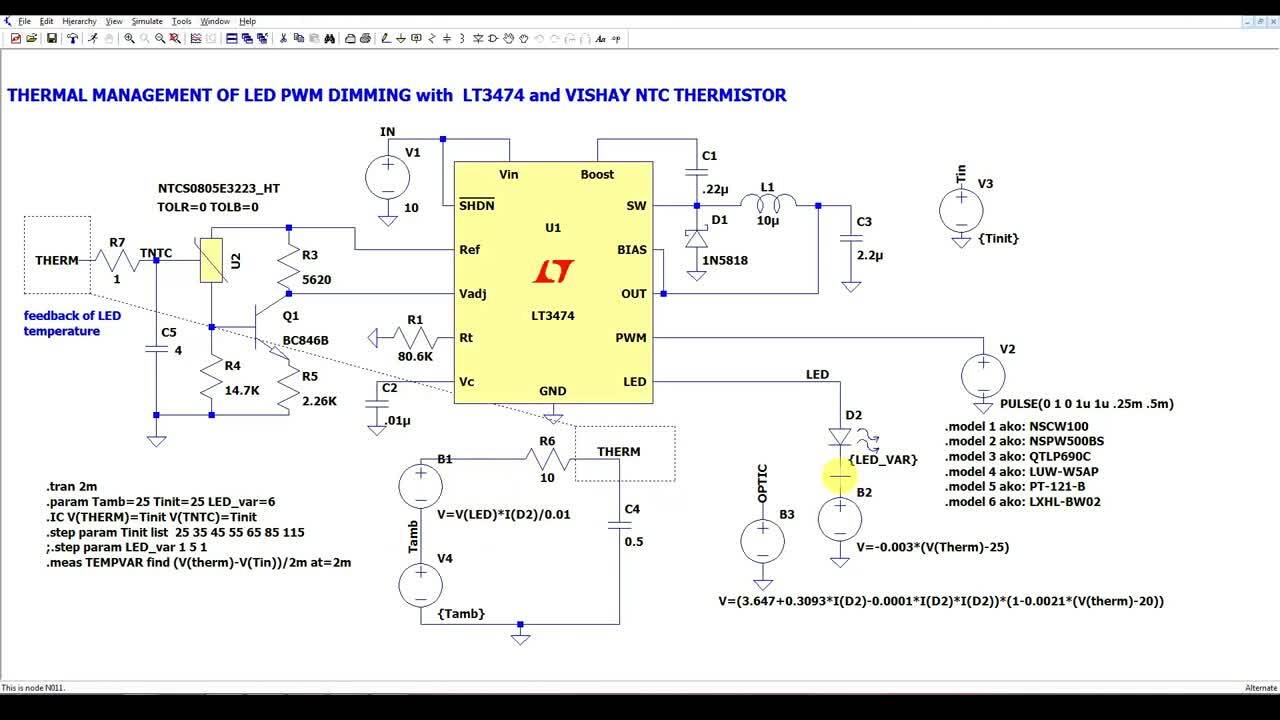Open the Simulate menu
This screenshot has height=720, width=1280.
147,21
